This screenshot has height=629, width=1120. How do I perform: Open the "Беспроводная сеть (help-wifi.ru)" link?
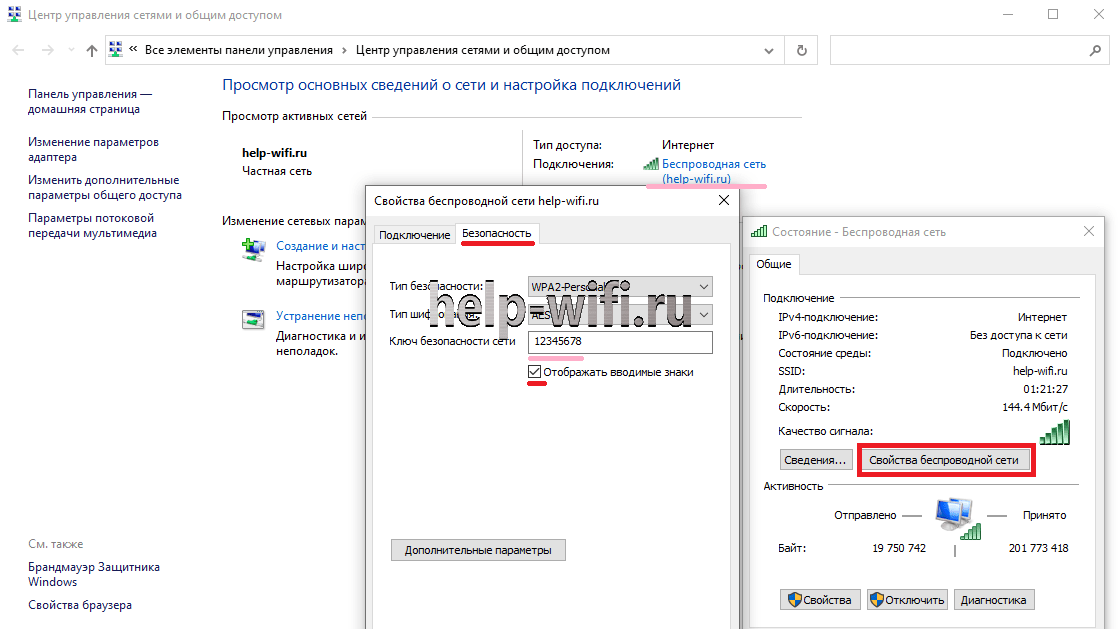pyautogui.click(x=713, y=171)
